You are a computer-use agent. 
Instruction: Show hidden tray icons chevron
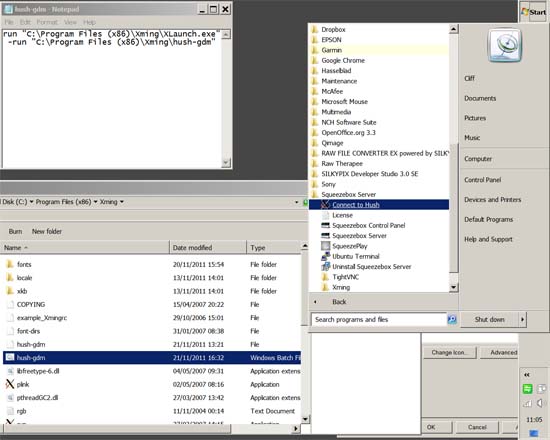527,375
